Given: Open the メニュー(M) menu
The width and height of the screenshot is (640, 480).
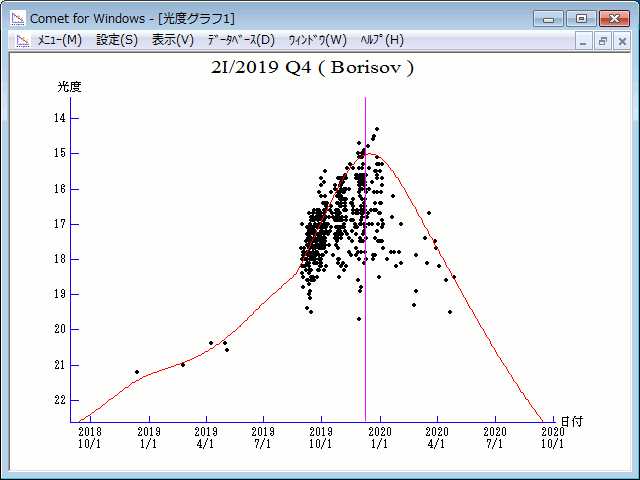Looking at the screenshot, I should pos(59,40).
